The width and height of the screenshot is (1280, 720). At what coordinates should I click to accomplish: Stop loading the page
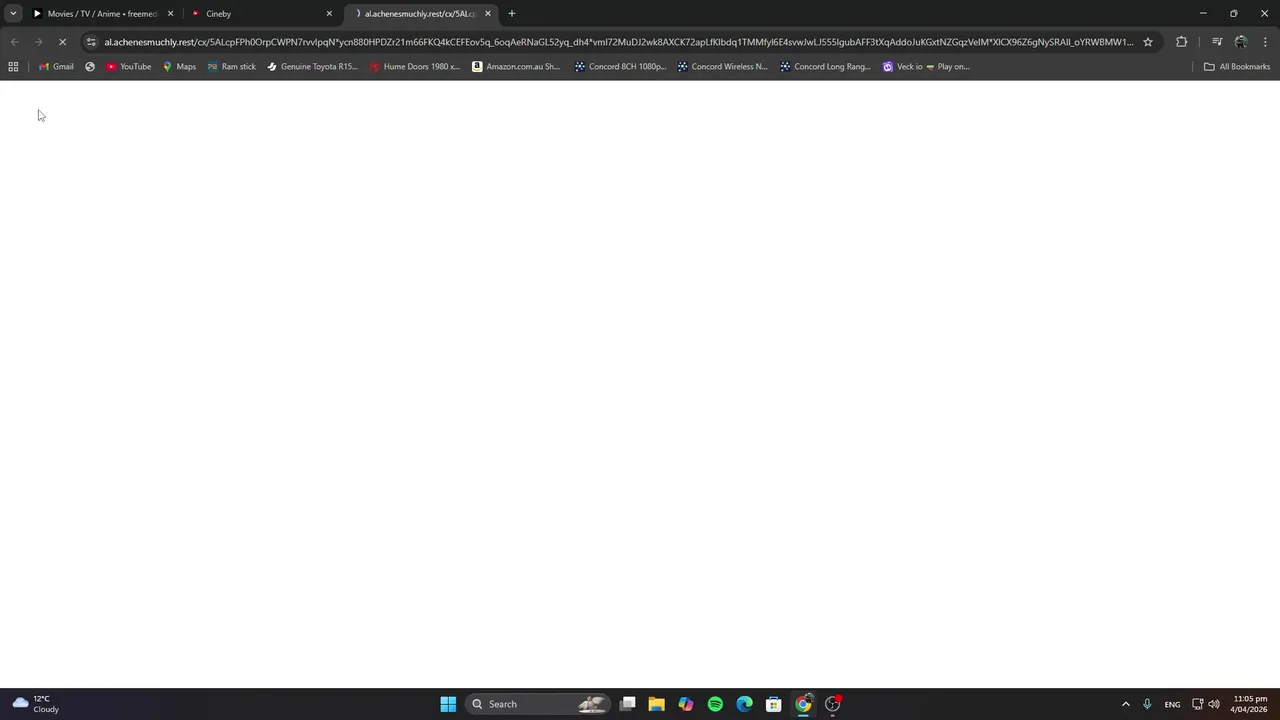click(x=62, y=42)
